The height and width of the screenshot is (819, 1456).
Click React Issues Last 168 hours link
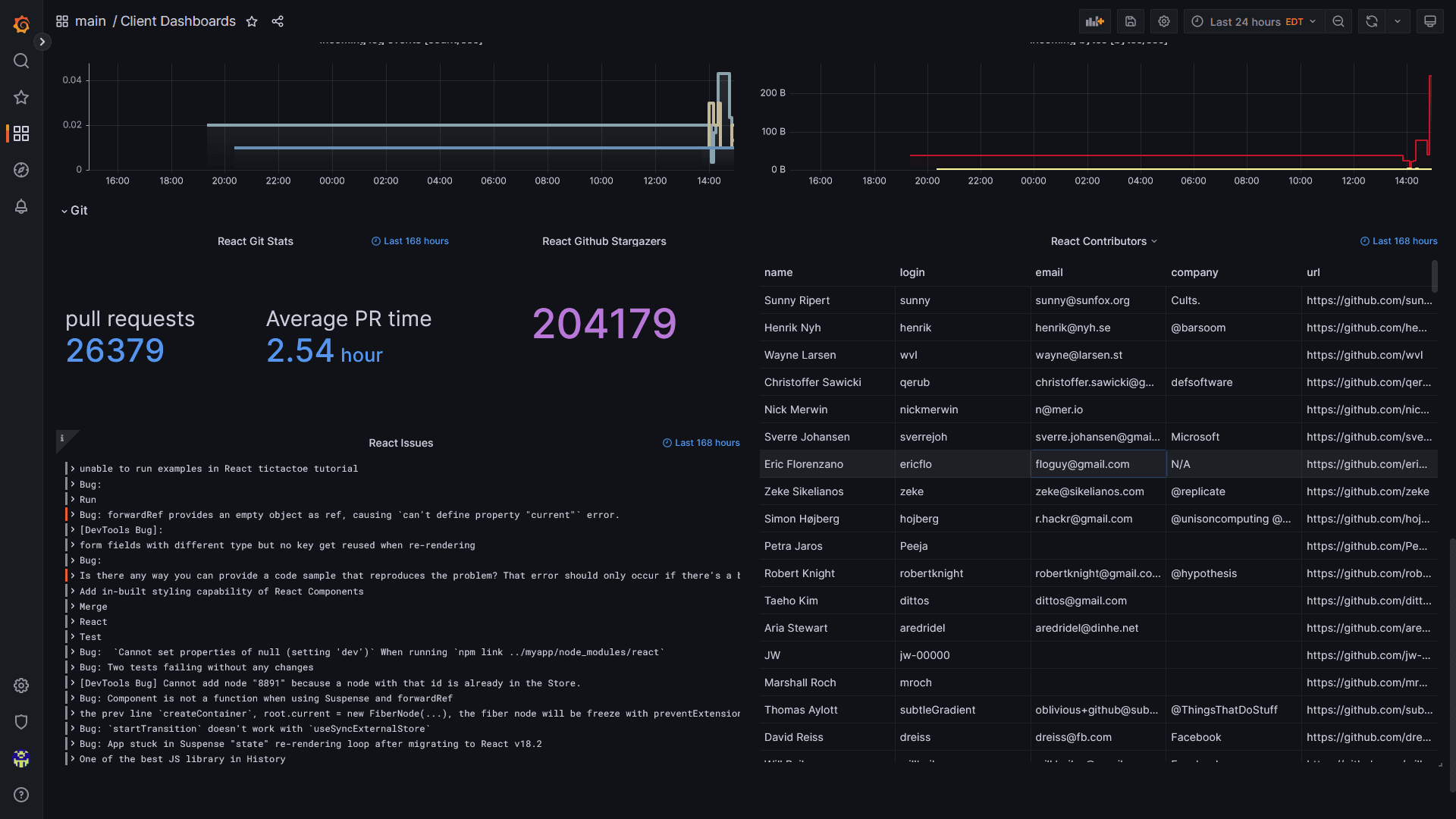coord(701,443)
